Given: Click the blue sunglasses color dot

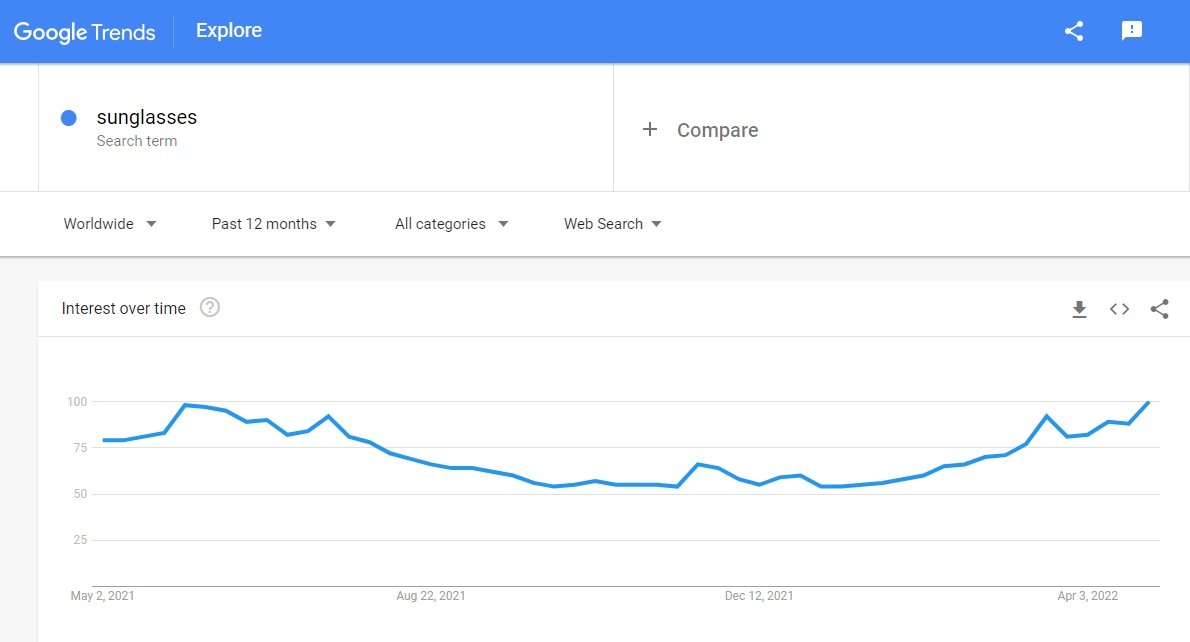Looking at the screenshot, I should (68, 118).
